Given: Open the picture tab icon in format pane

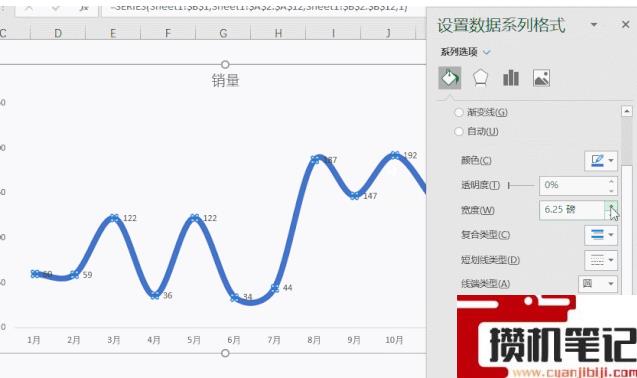Looking at the screenshot, I should point(541,78).
